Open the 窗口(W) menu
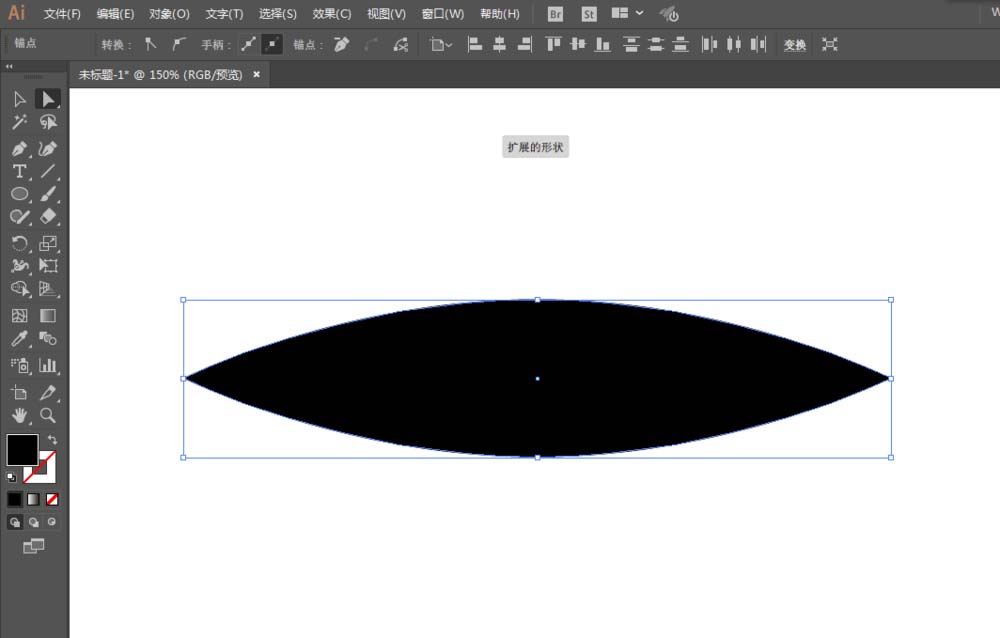The image size is (1000, 638). (442, 14)
